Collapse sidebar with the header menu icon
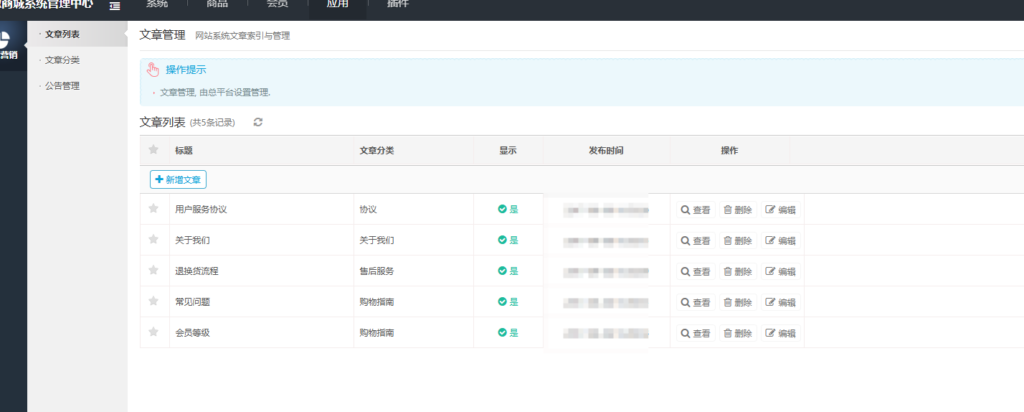 click(115, 5)
